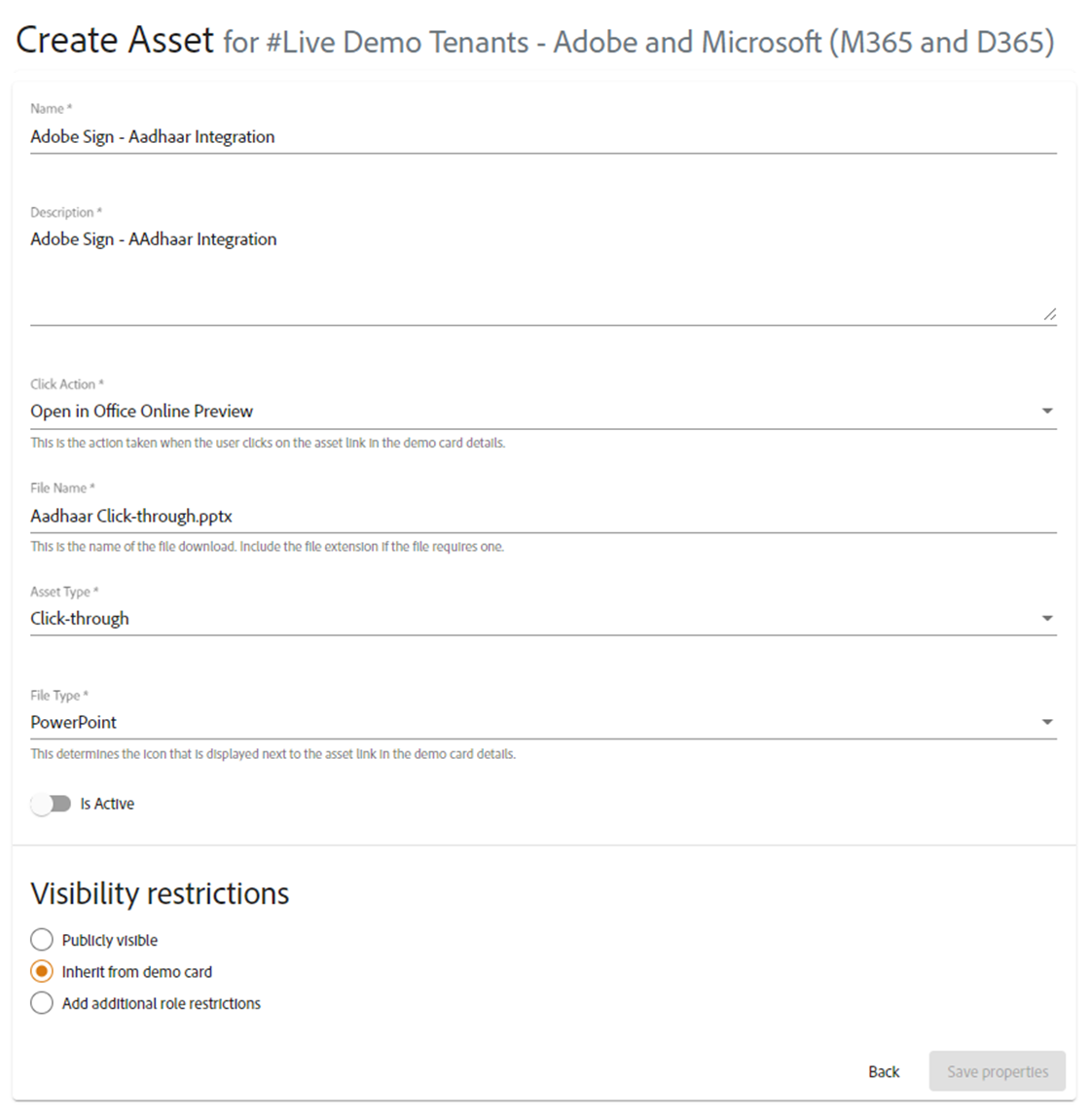
Task: Click the help text under Click Action
Action: [x=268, y=444]
